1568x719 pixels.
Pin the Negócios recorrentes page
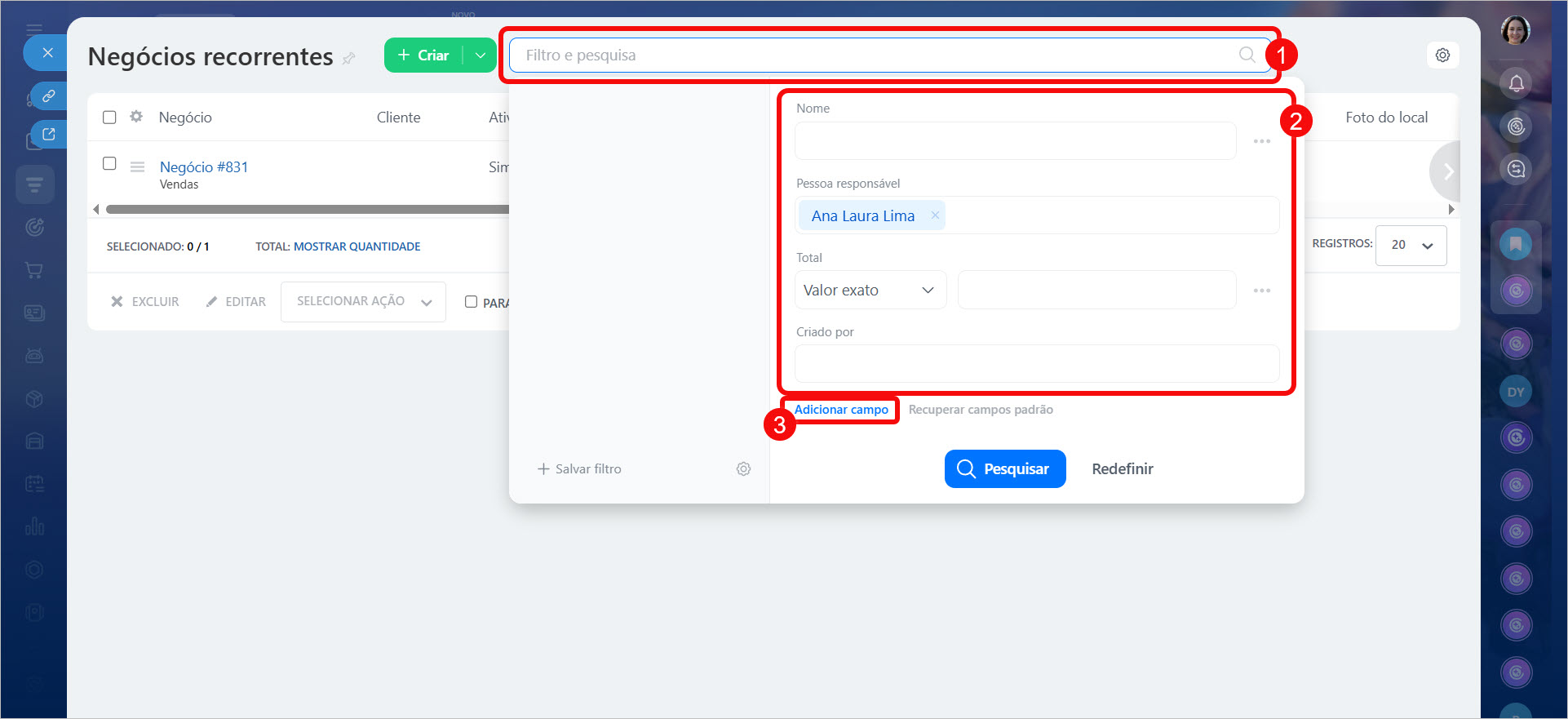(349, 58)
